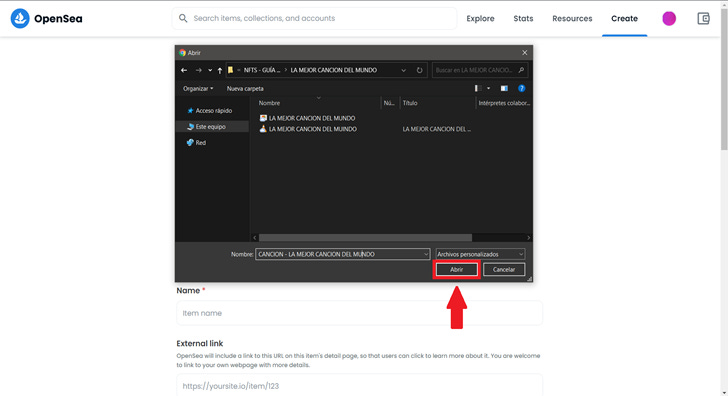The image size is (728, 396).
Task: Expand recent locations arrow in dialog
Action: (x=210, y=70)
